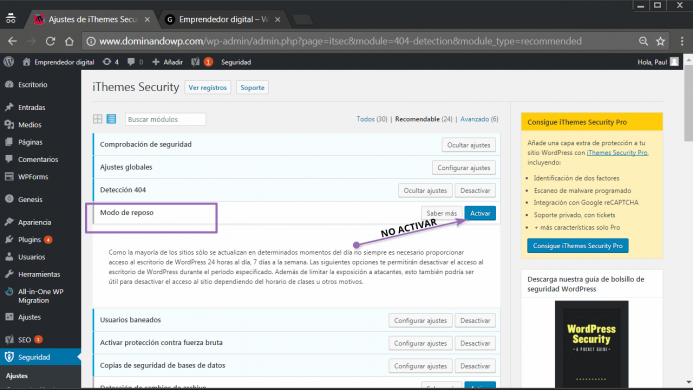Open Seguridad in admin bar

tap(236, 62)
